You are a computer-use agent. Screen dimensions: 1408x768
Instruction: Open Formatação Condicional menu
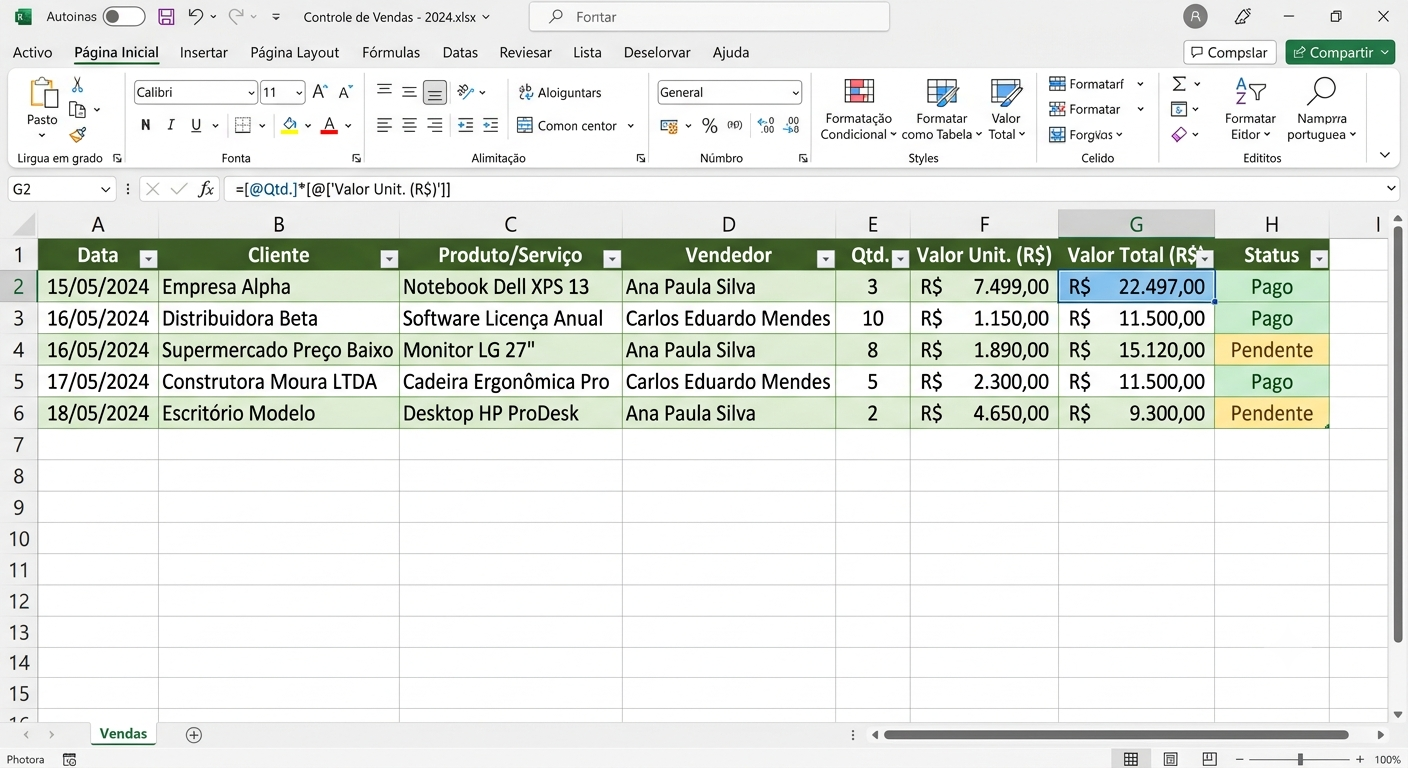coord(859,109)
